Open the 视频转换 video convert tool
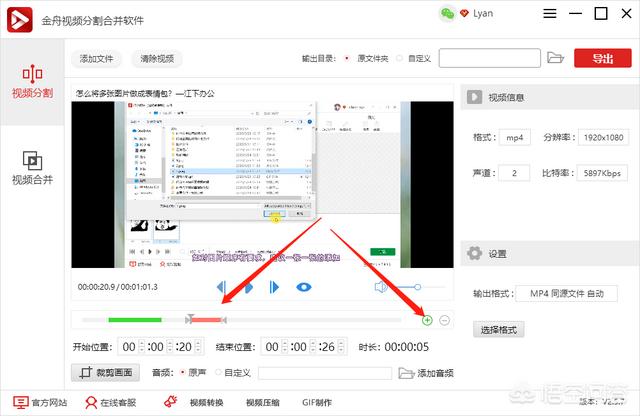Screen dimensions: 640x416 pos(207,403)
